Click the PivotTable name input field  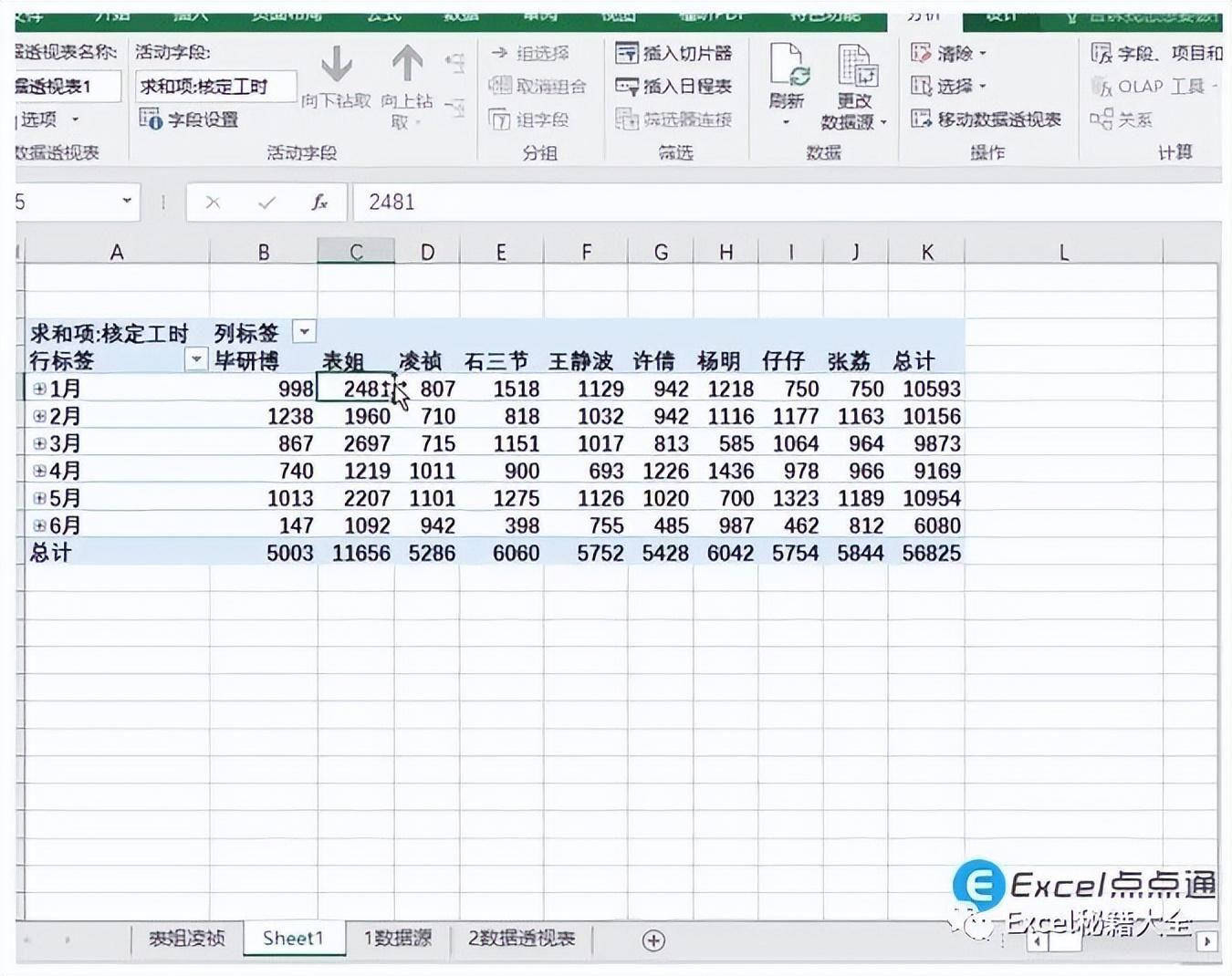67,87
